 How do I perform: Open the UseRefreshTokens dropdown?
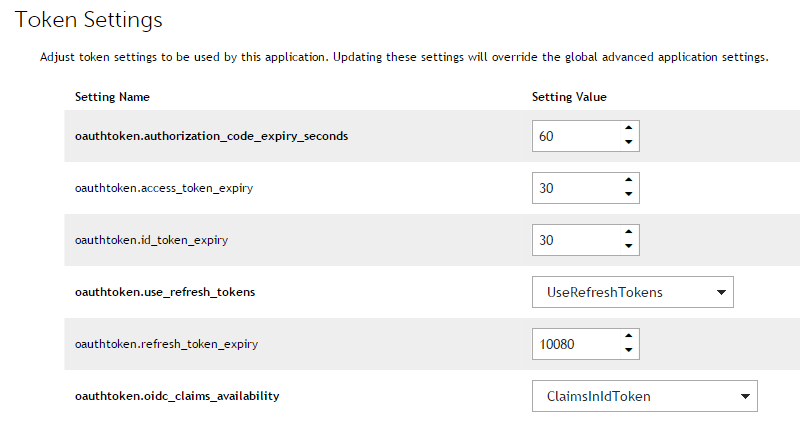point(633,292)
